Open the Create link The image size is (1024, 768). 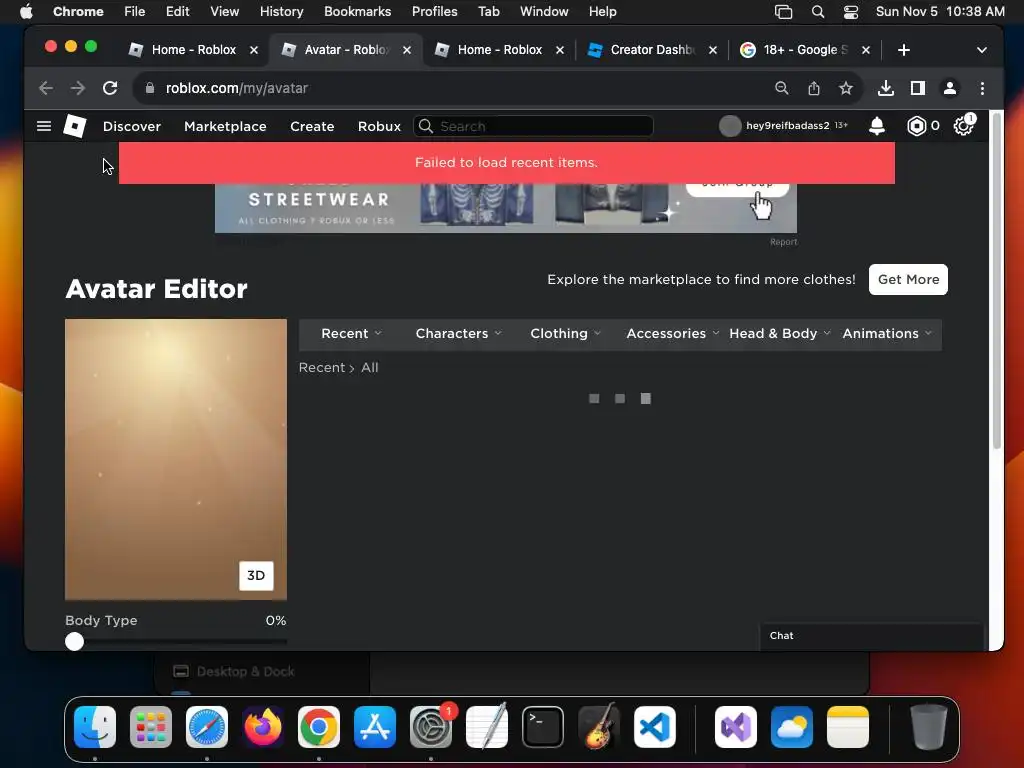coord(312,126)
